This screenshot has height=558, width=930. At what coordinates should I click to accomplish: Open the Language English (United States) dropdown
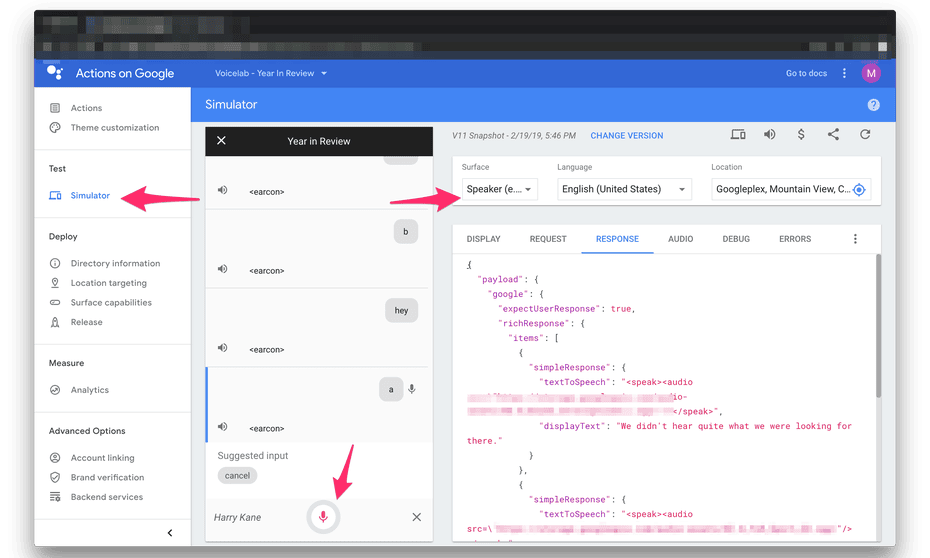[x=624, y=189]
